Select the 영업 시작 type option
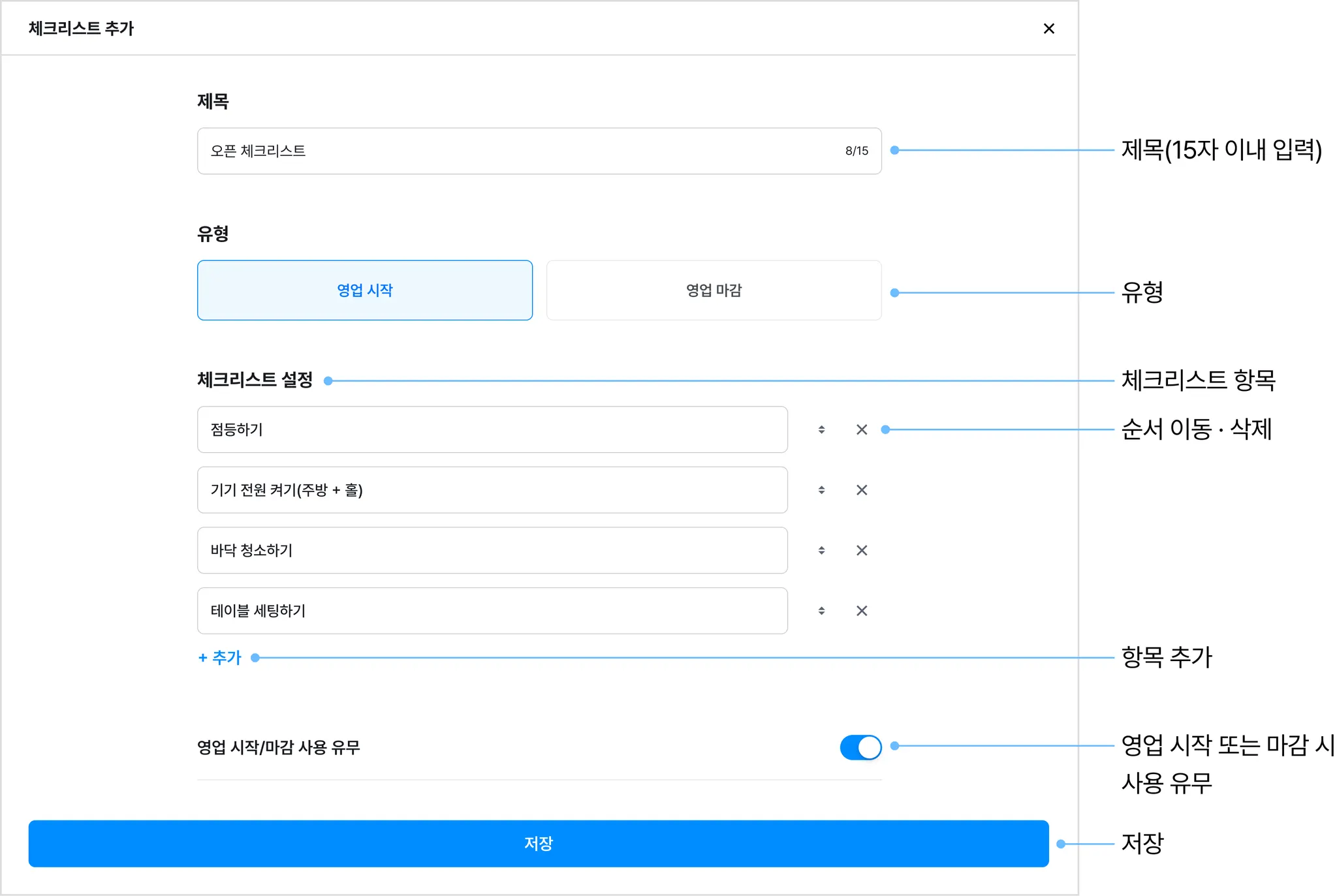The height and width of the screenshot is (896, 1337). click(x=364, y=290)
